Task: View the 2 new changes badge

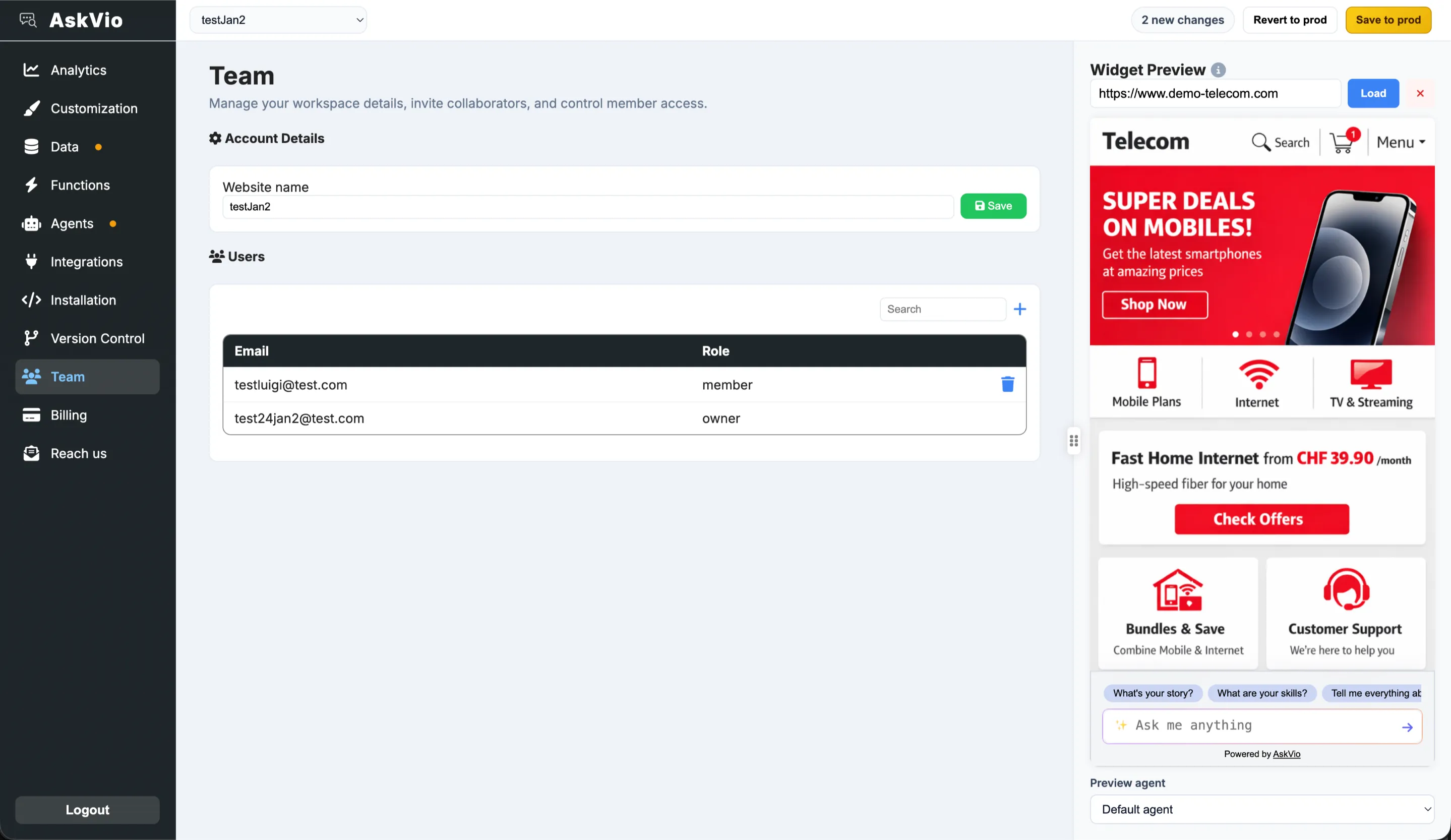Action: coord(1182,20)
